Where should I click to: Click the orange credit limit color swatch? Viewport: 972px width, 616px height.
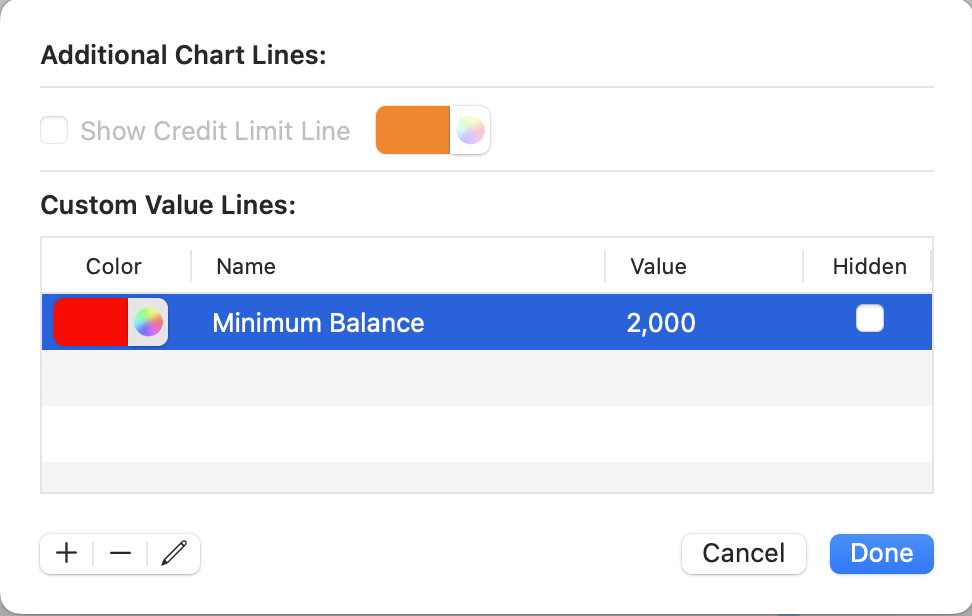pyautogui.click(x=413, y=131)
